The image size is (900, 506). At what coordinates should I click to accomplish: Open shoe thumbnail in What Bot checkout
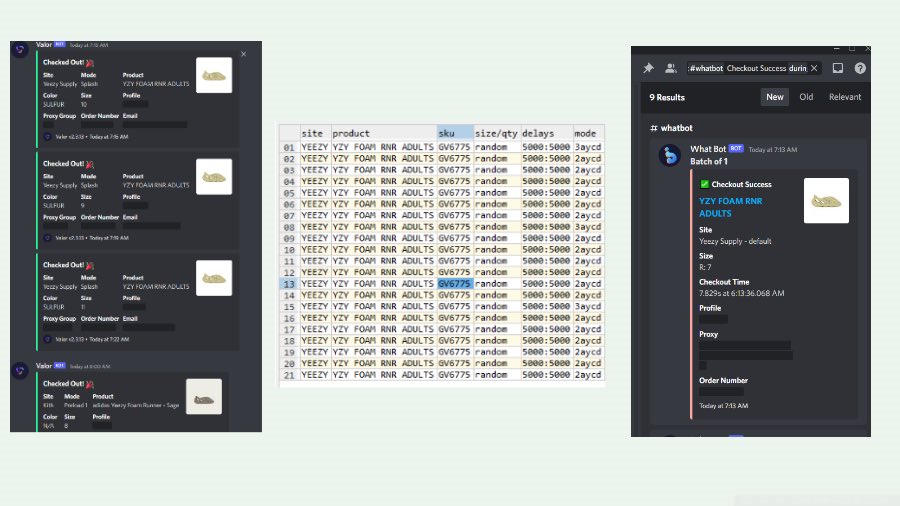click(x=826, y=200)
